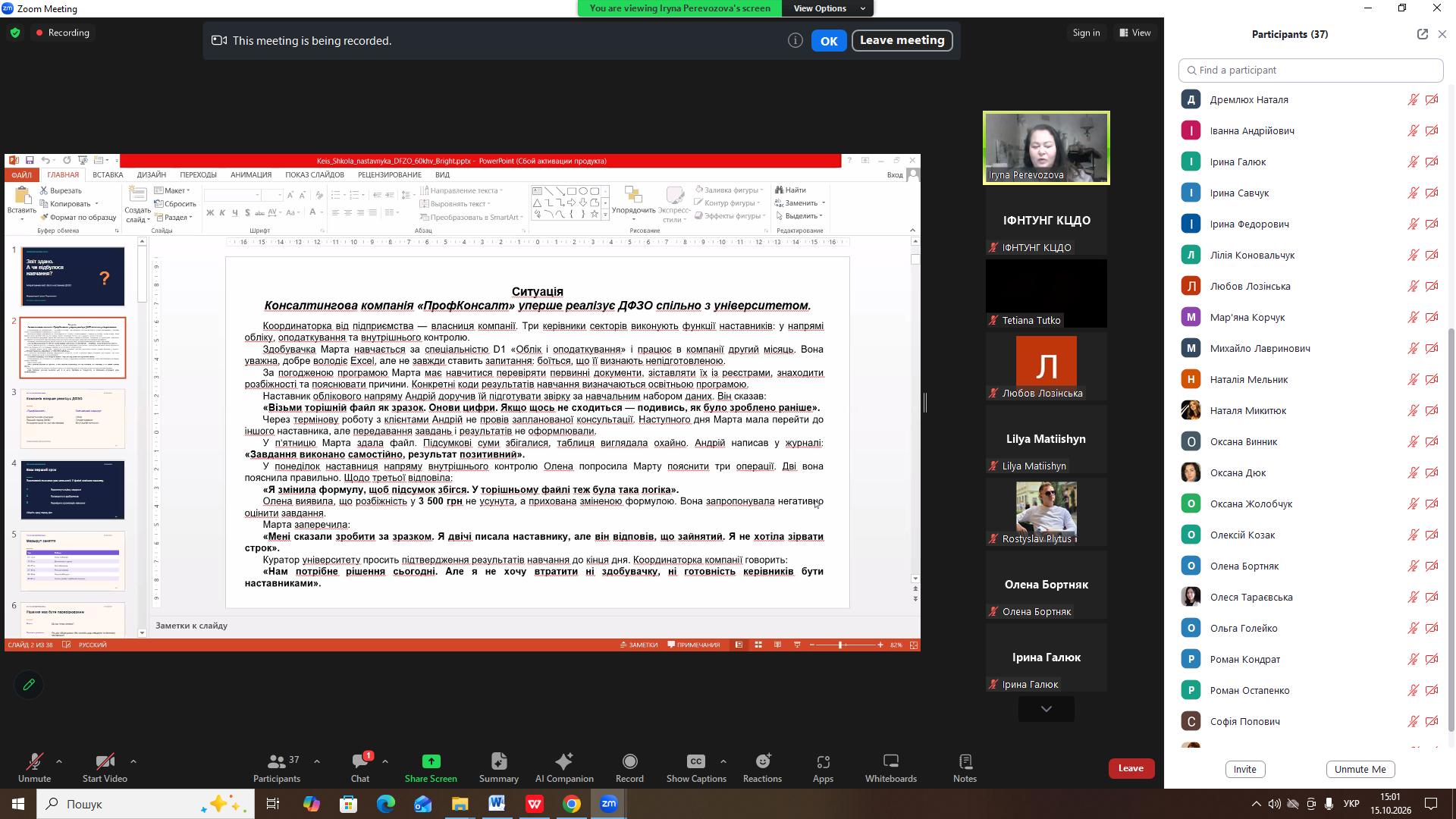Click the green encryption shield icon
Image resolution: width=1456 pixels, height=819 pixels.
pos(15,33)
